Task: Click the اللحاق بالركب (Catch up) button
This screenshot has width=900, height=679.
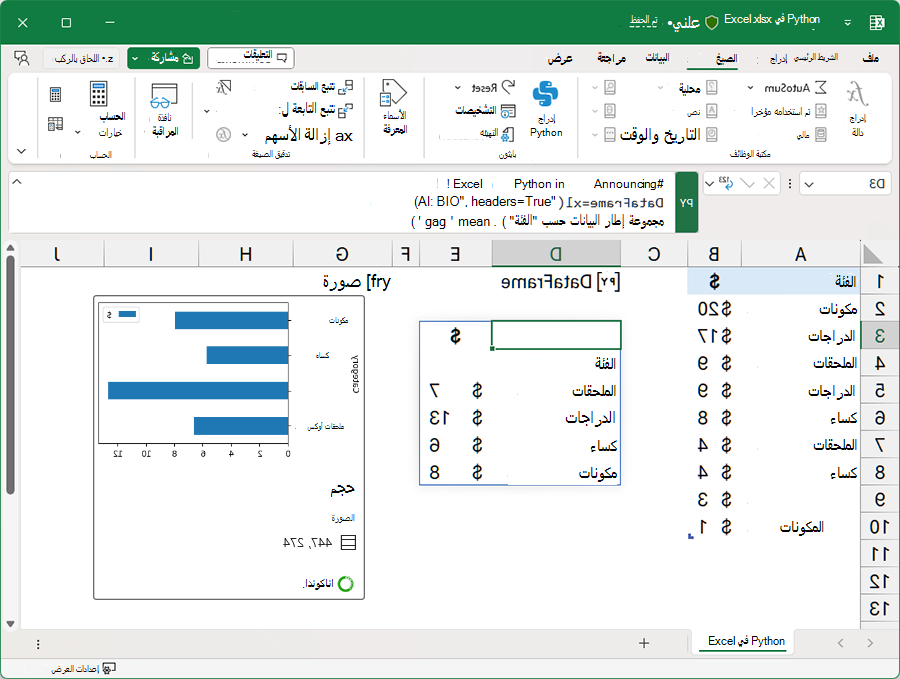Action: click(x=82, y=58)
